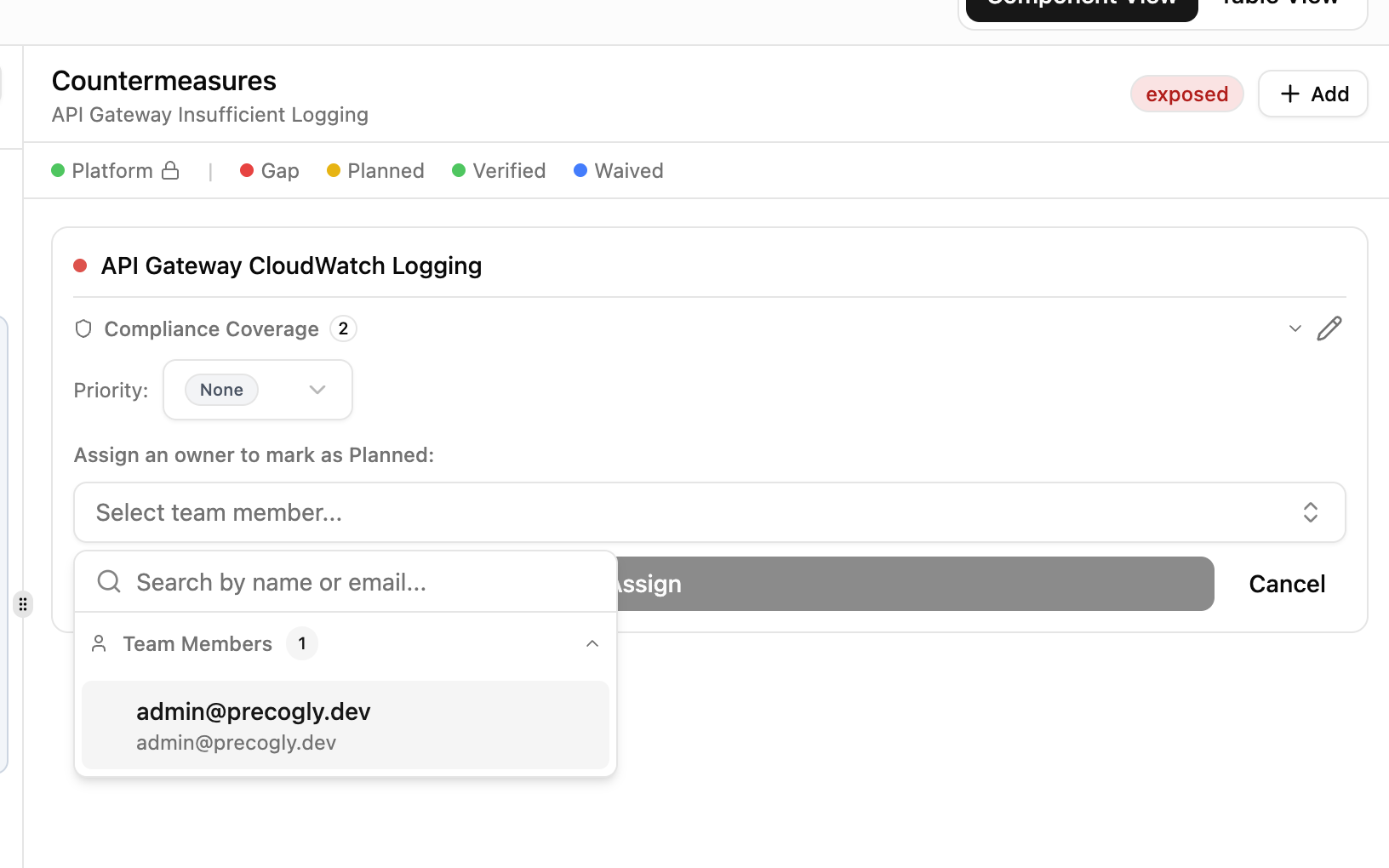1389x868 pixels.
Task: Click the Cancel button
Action: click(1287, 584)
